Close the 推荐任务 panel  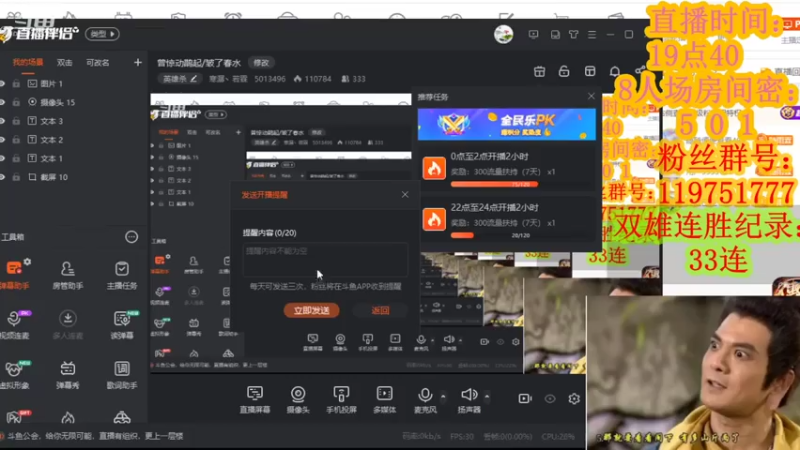(591, 96)
